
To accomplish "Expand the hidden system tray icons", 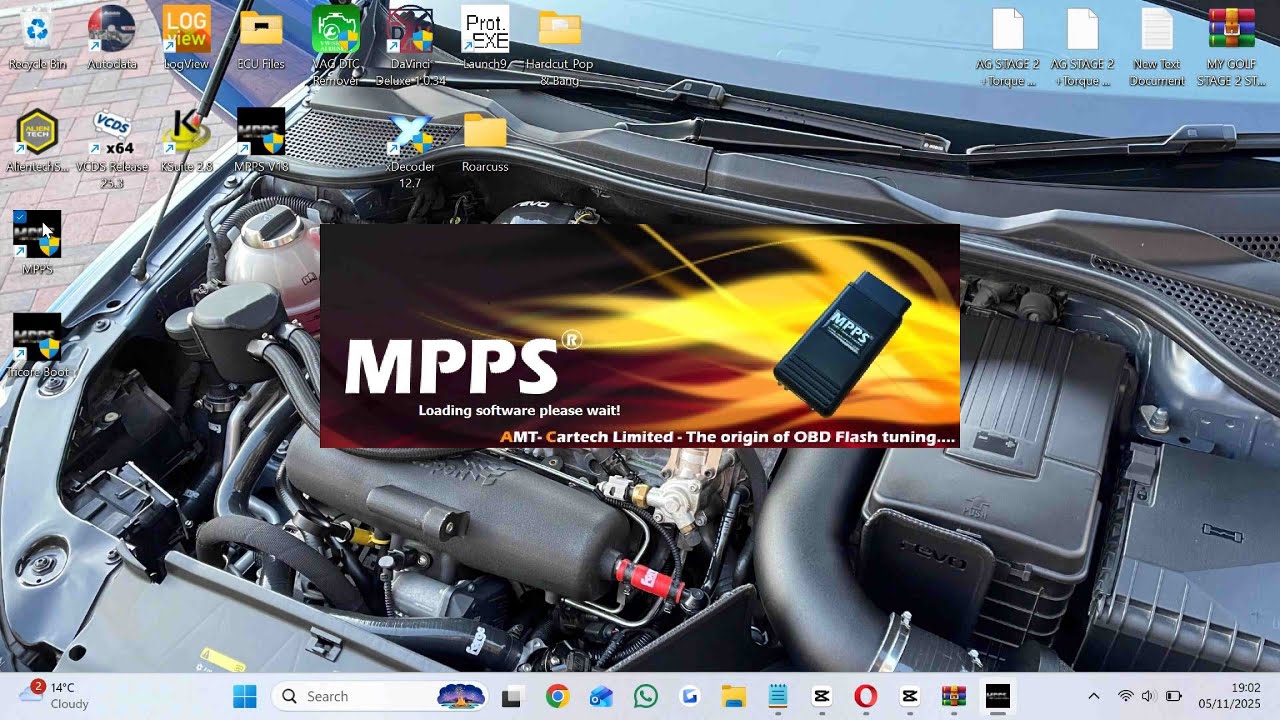I will coord(1093,696).
